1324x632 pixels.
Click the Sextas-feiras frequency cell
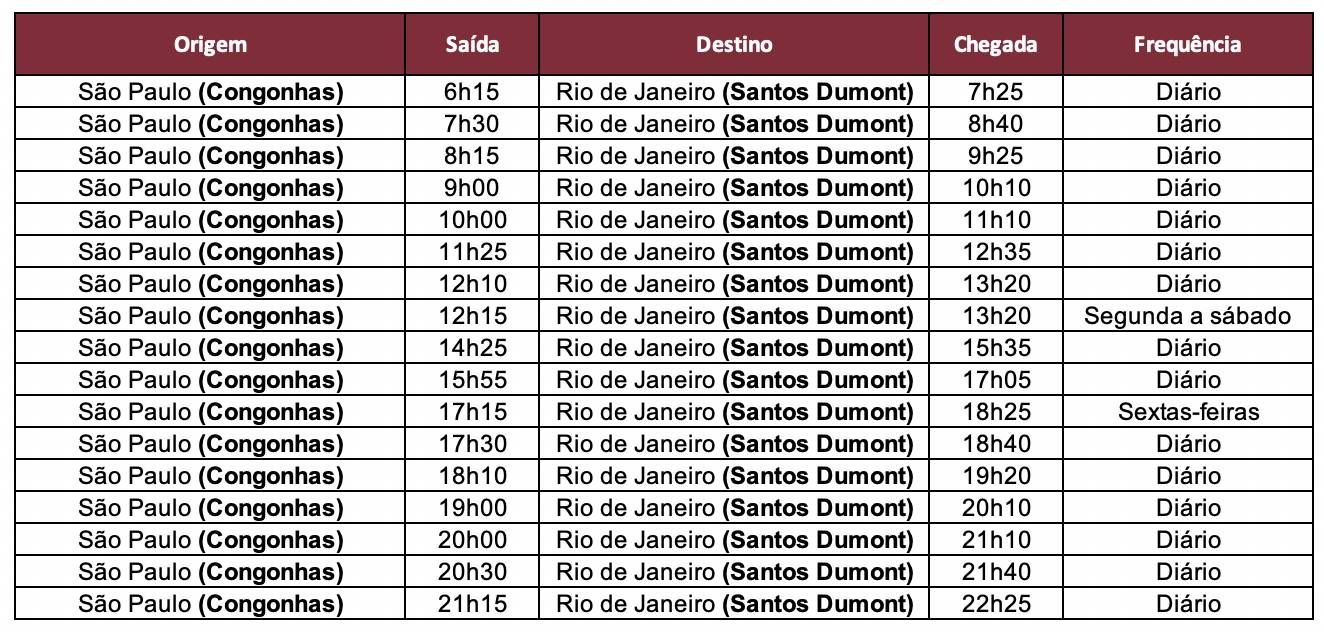(x=1188, y=412)
